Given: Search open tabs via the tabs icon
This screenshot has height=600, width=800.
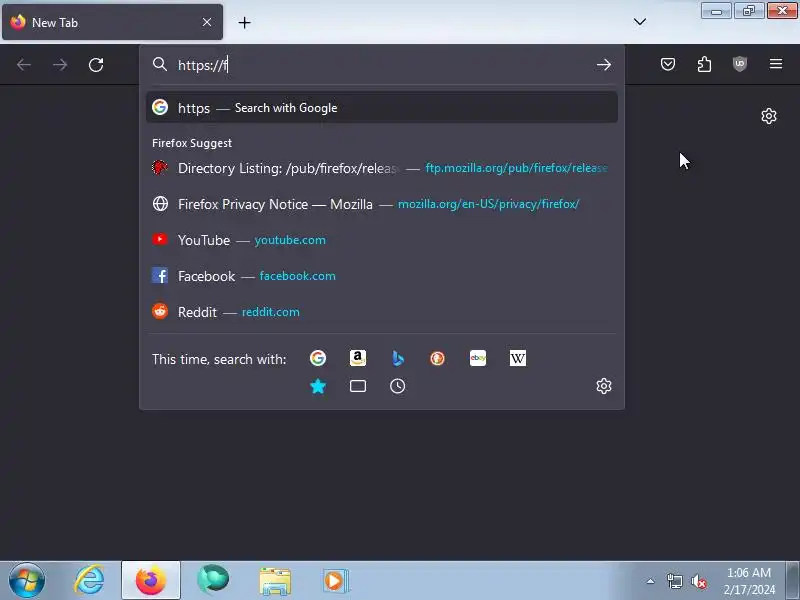Looking at the screenshot, I should (x=358, y=386).
